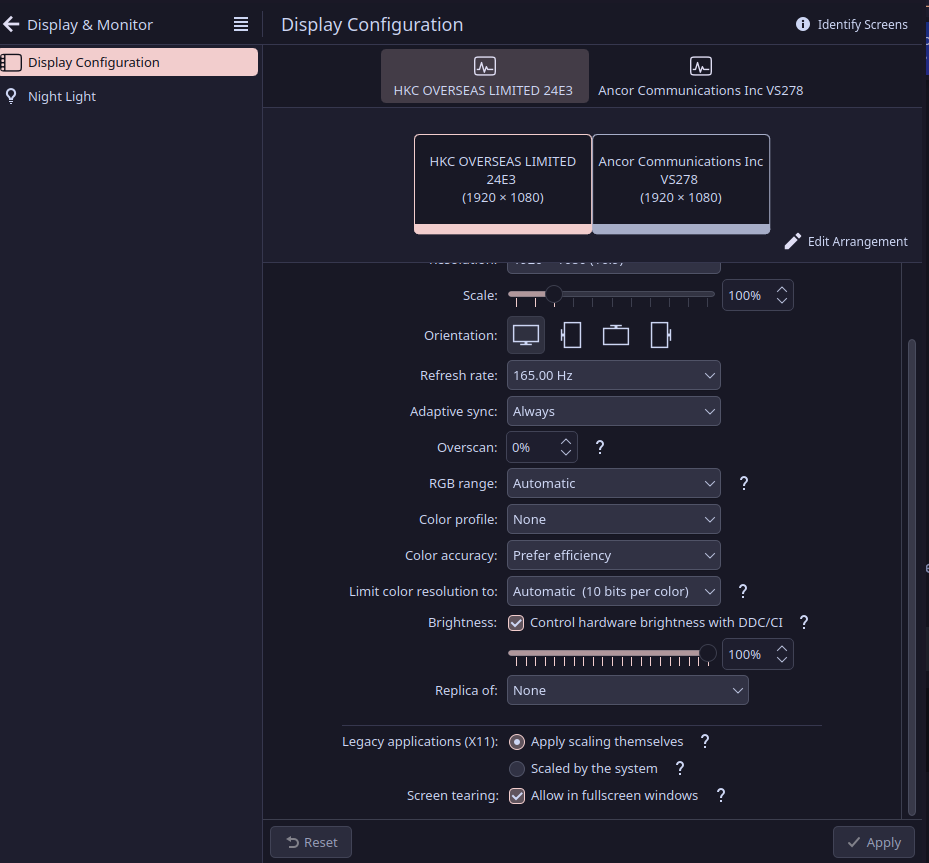Select Ancor VS278 screen in arrangement

(x=681, y=184)
